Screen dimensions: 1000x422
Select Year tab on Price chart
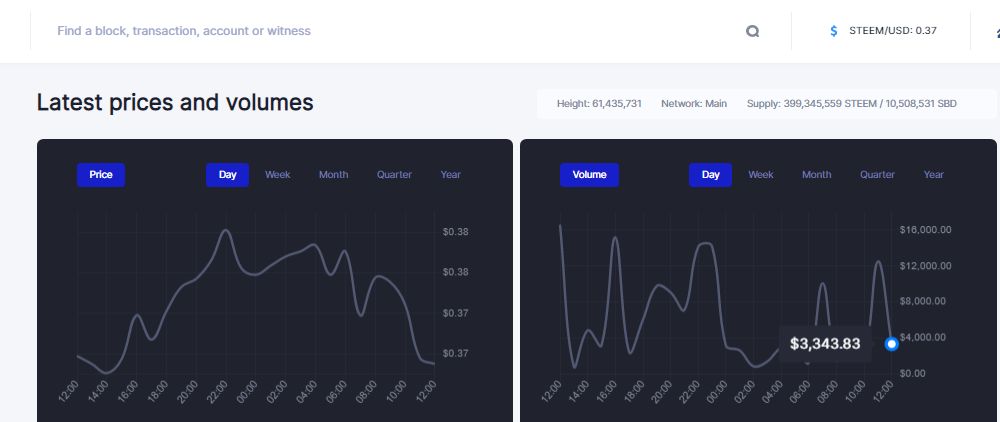coord(450,175)
